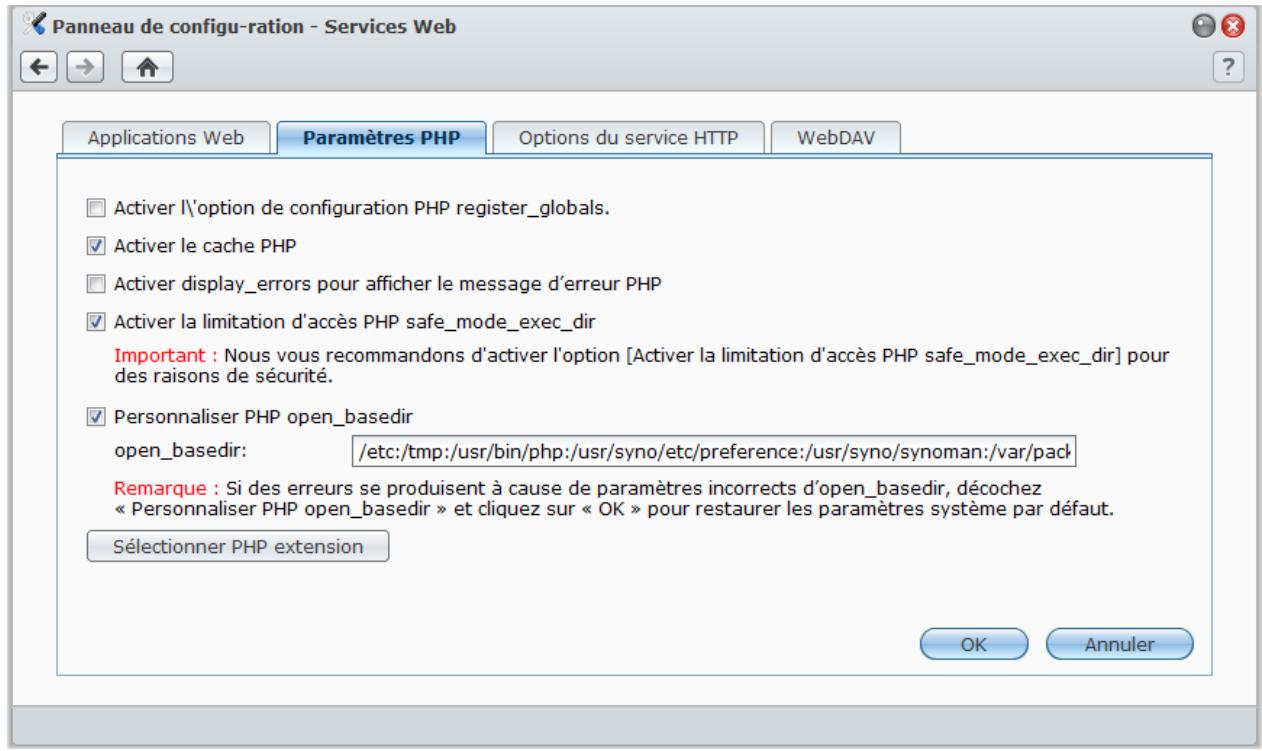Image resolution: width=1262 pixels, height=751 pixels.
Task: Click the Annuler button
Action: coord(1119,645)
